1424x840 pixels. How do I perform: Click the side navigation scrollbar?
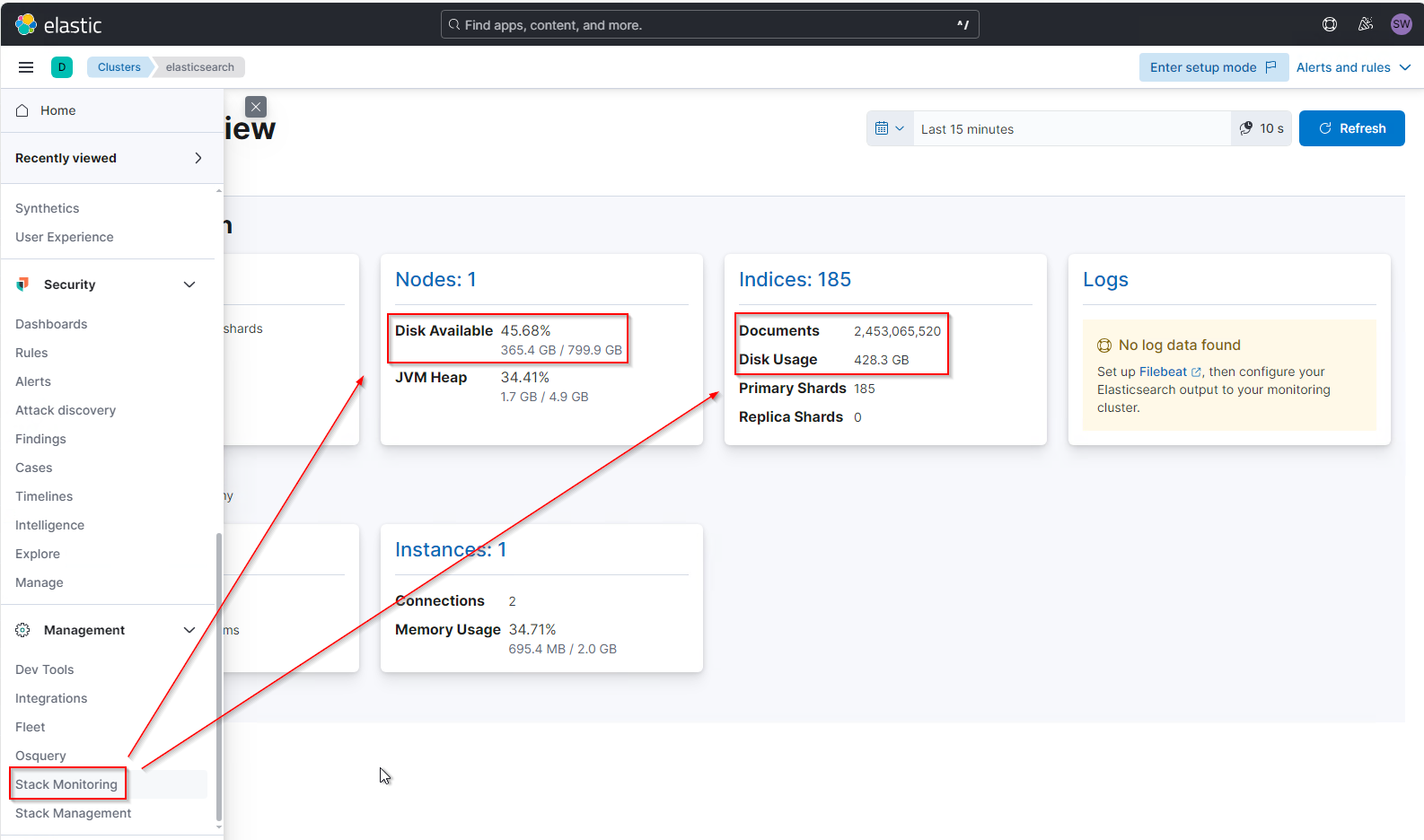pyautogui.click(x=218, y=678)
